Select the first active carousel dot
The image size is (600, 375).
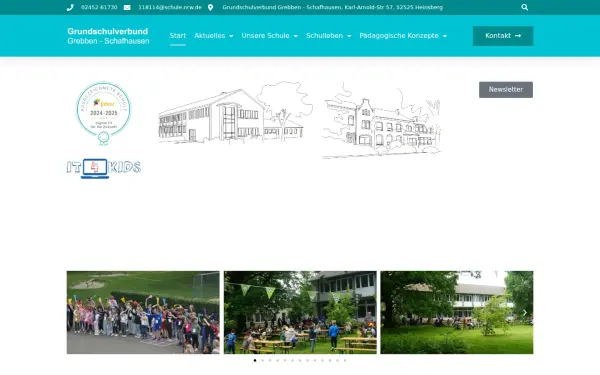255,360
